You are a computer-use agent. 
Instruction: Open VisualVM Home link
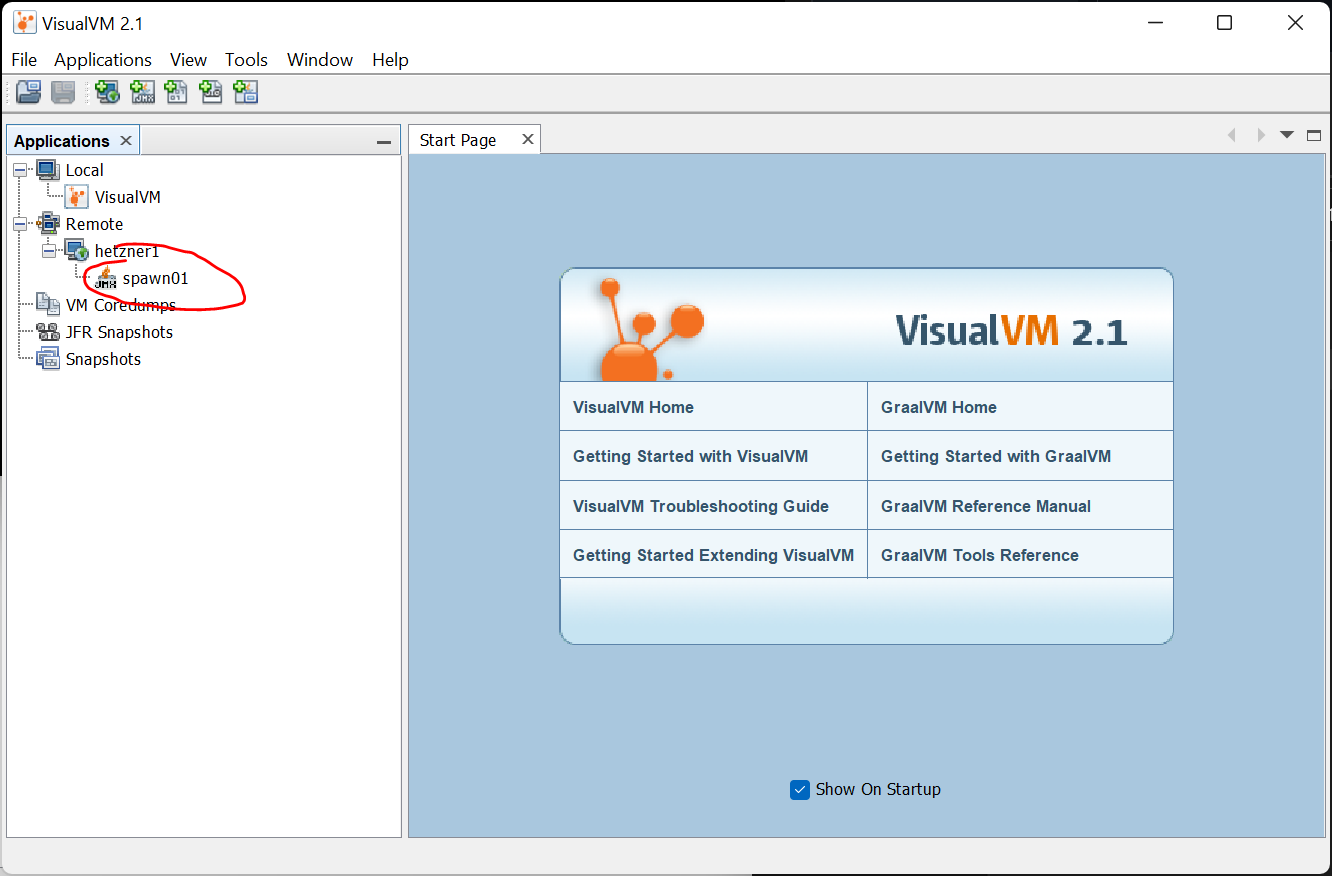(633, 407)
